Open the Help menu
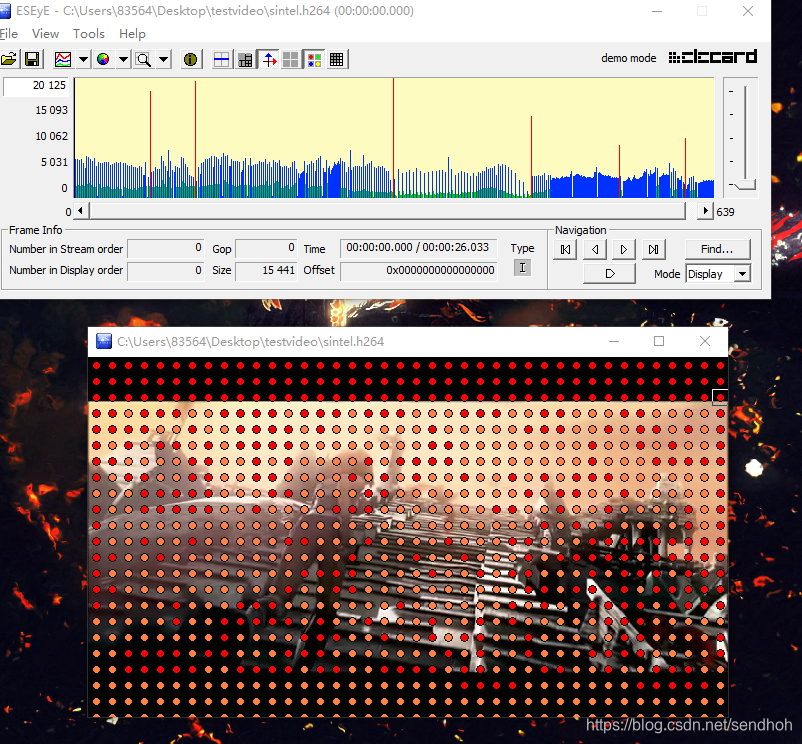802x744 pixels. 132,34
